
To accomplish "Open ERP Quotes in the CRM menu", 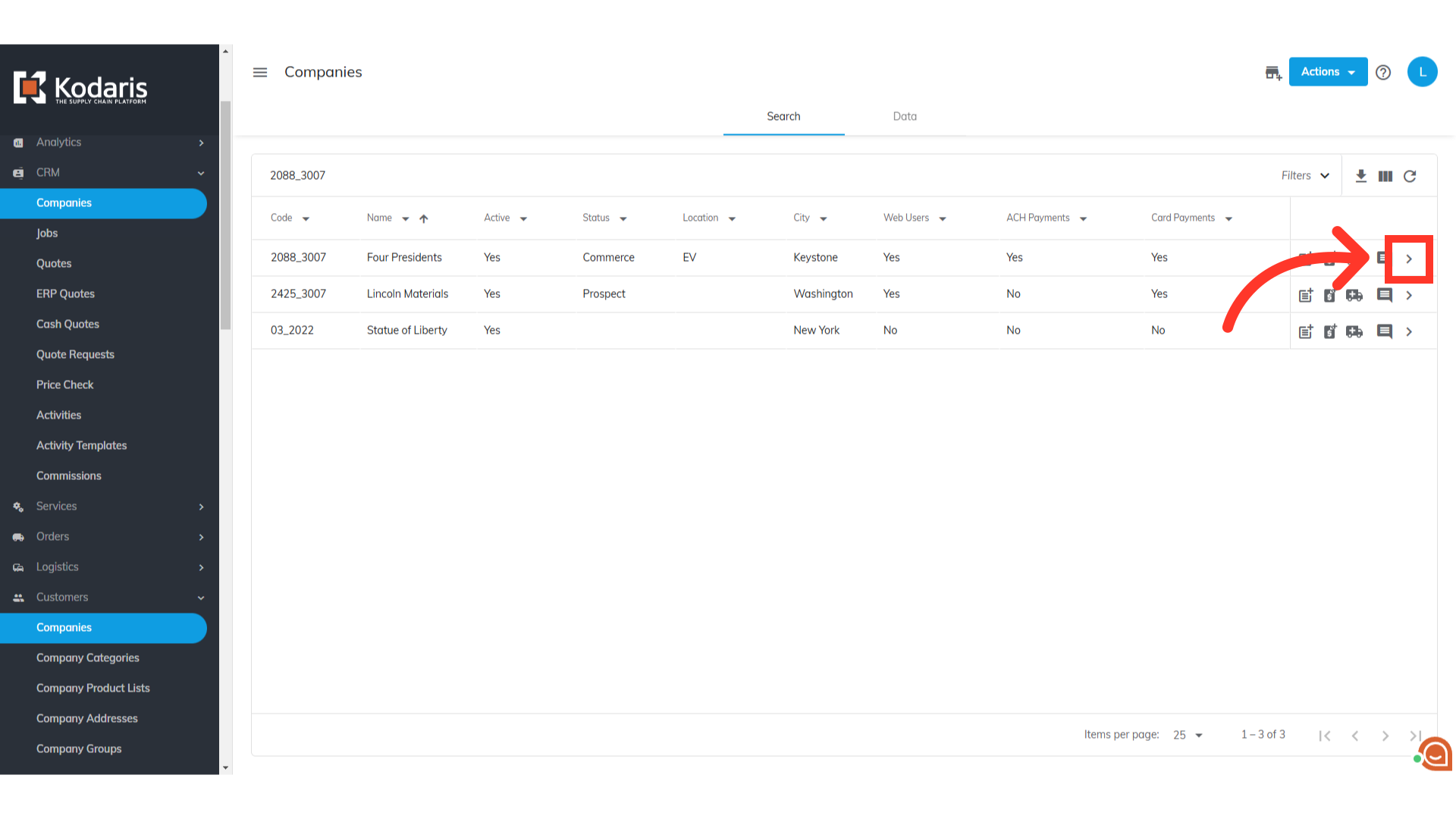I will pyautogui.click(x=65, y=293).
